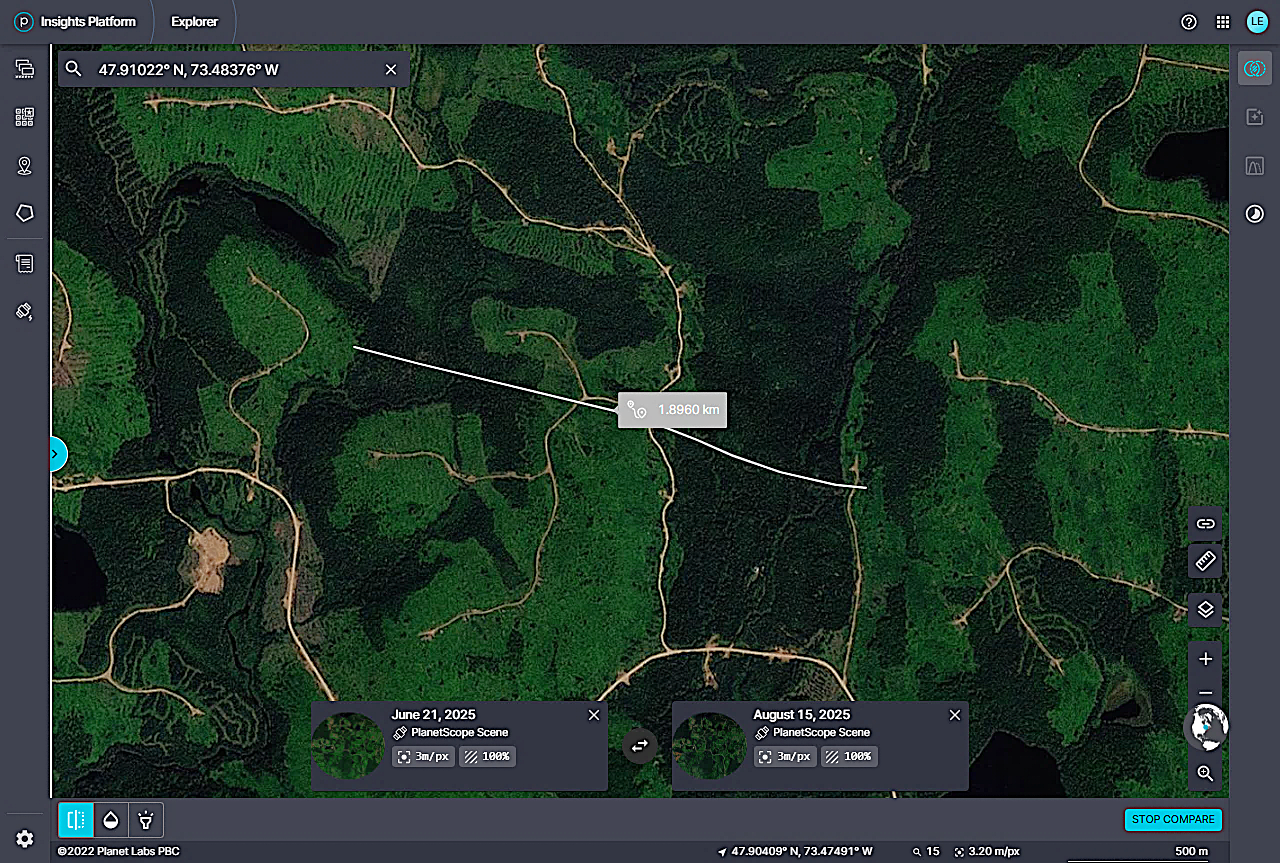Switch to opacity blend compare mode

point(111,820)
